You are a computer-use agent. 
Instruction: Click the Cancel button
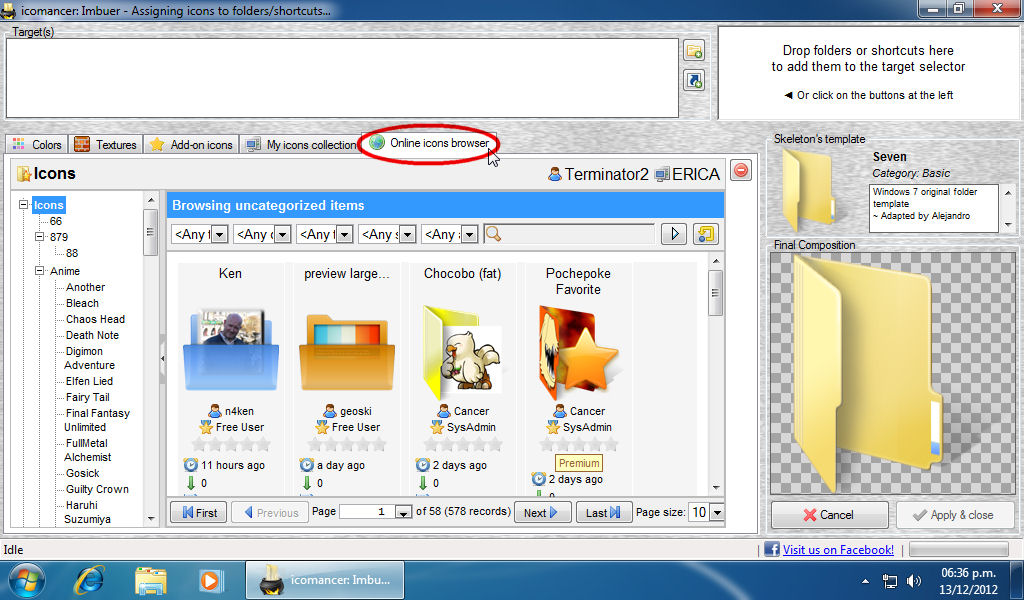829,514
